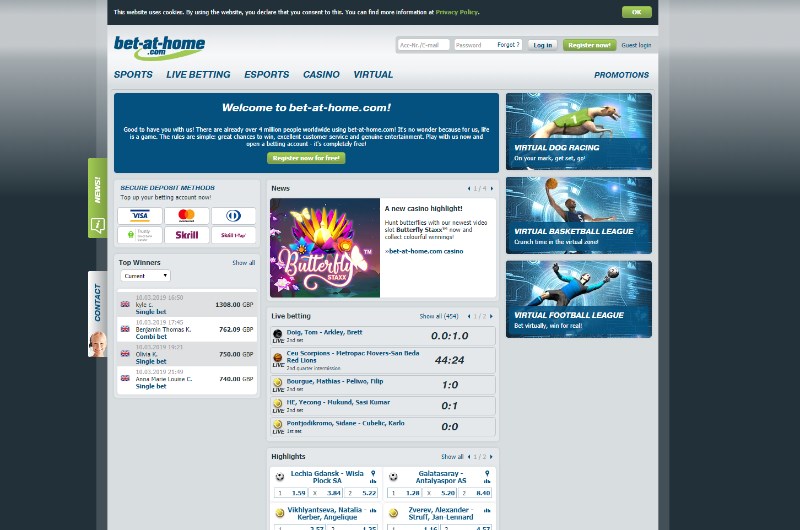
Task: Click Olivia K. winner entry
Action: tap(187, 354)
